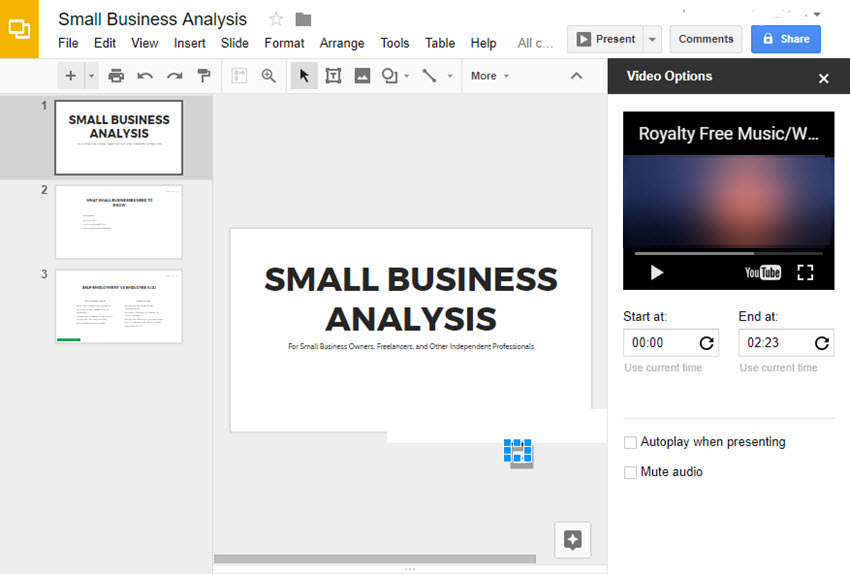
Task: Click the Small Business Analysis slide title
Action: [x=411, y=299]
